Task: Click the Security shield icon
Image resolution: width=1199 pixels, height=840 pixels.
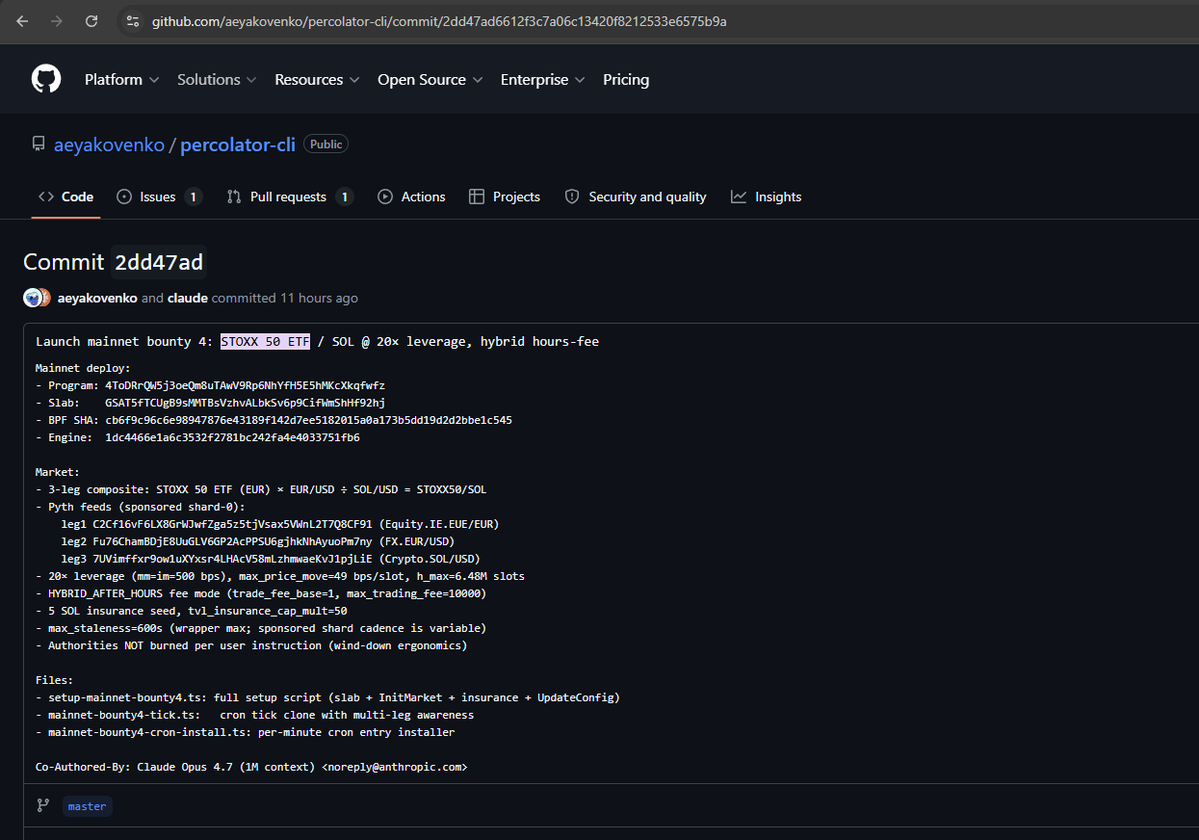Action: (572, 196)
